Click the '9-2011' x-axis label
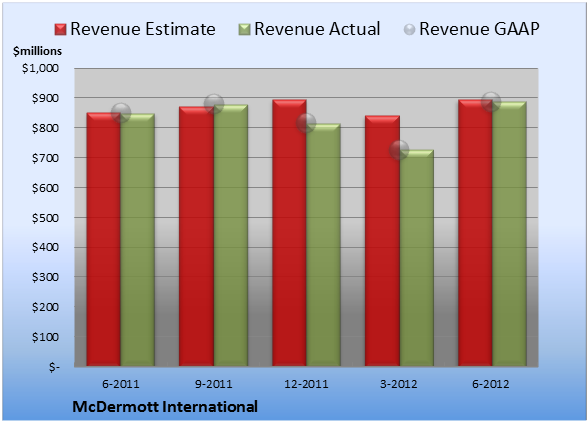588x422 pixels. (x=213, y=384)
